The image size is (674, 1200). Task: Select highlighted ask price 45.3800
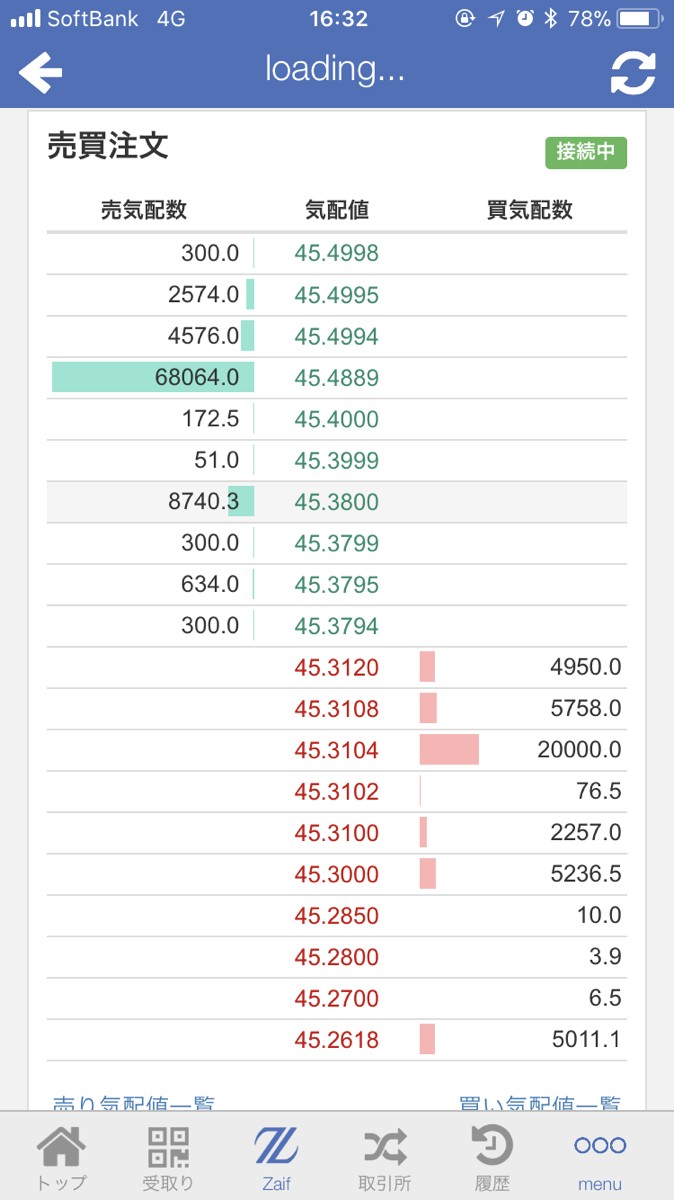(336, 502)
